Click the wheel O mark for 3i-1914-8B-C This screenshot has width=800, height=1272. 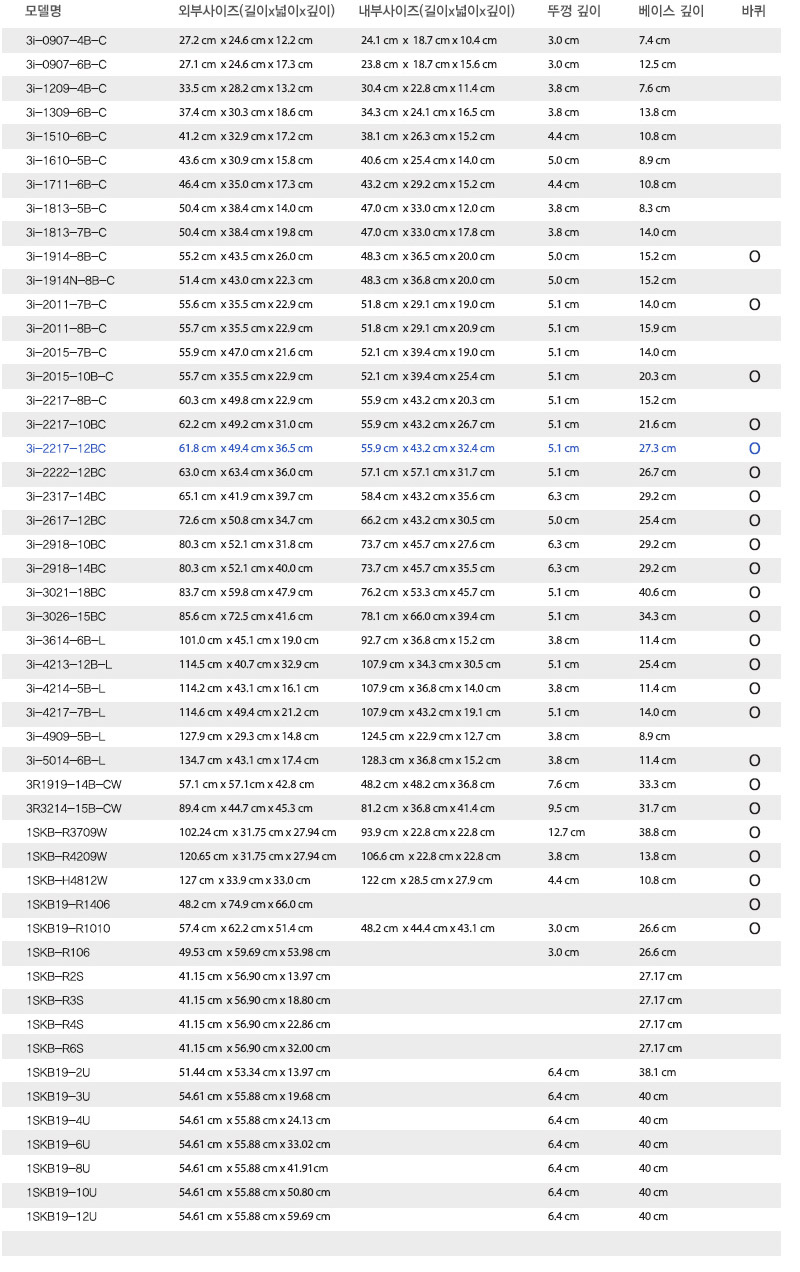click(x=755, y=257)
